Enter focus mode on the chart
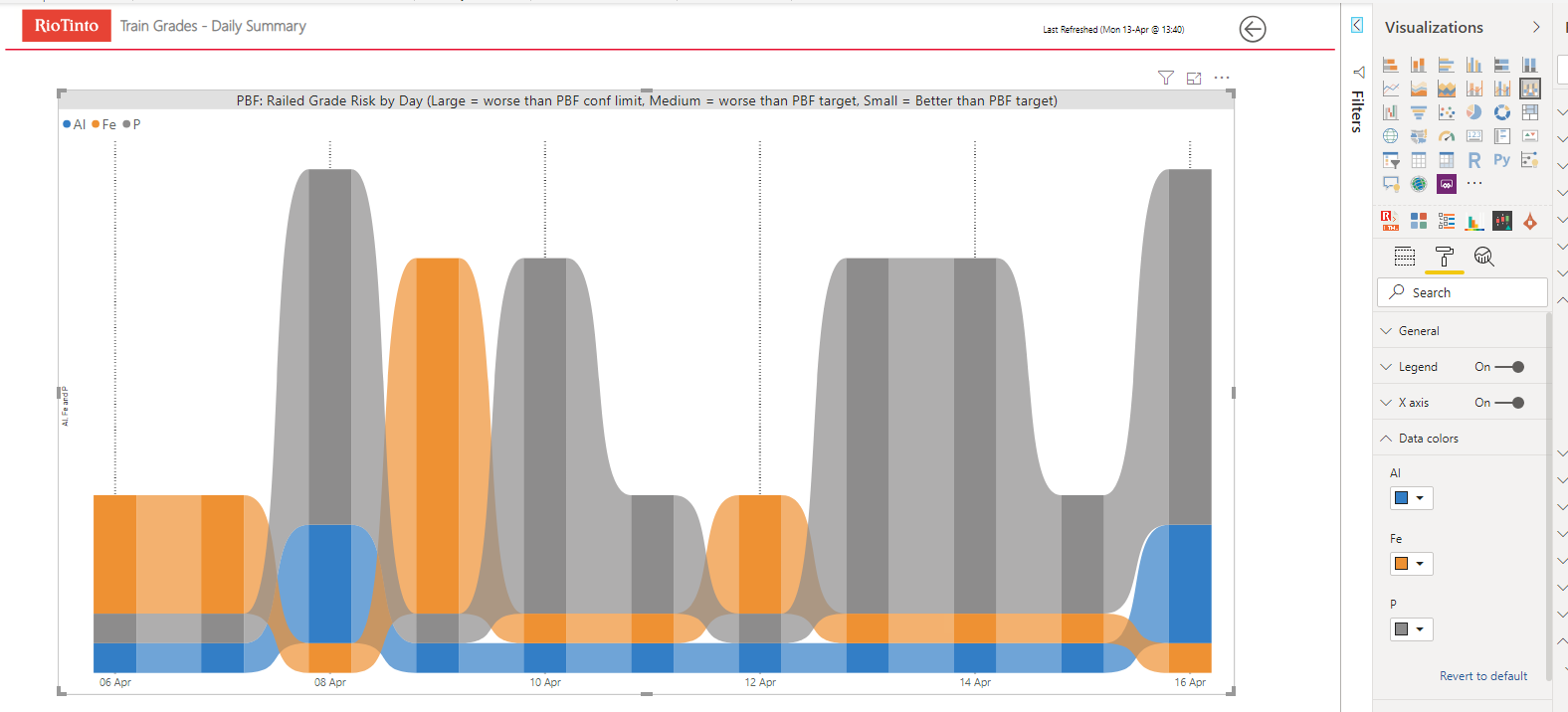1568x712 pixels. pyautogui.click(x=1194, y=78)
